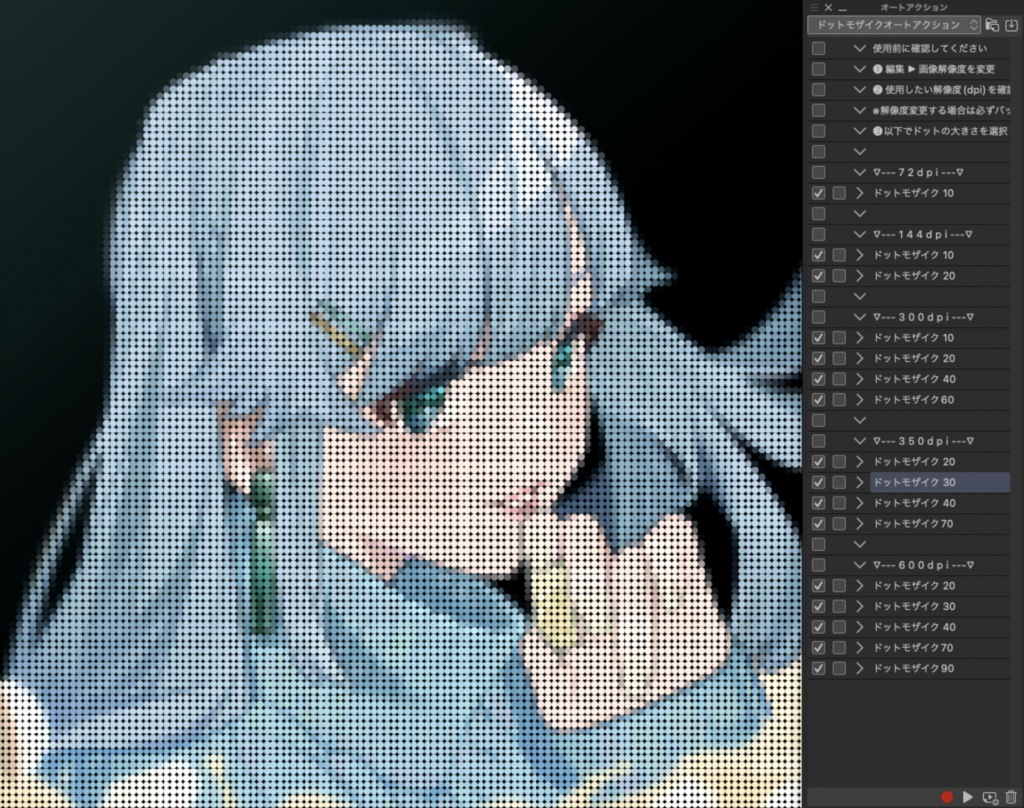The width and height of the screenshot is (1024, 808).
Task: Delete the selected action with trash icon
Action: point(1011,797)
